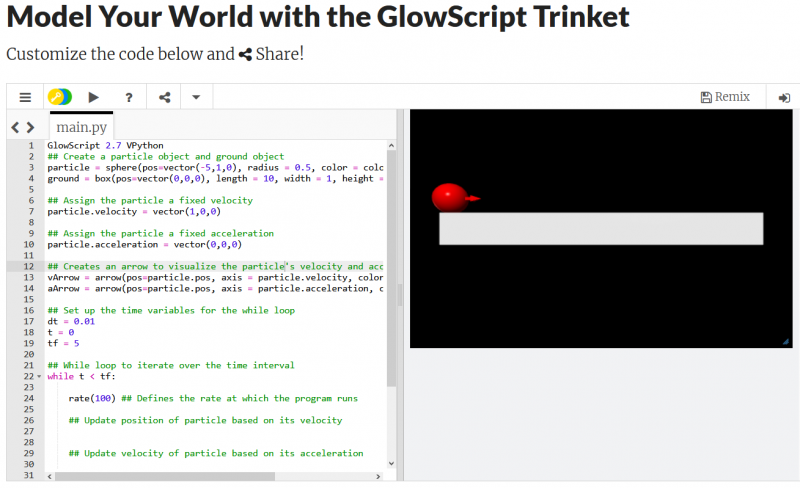Click the Remix button
This screenshot has width=800, height=488.
point(725,97)
